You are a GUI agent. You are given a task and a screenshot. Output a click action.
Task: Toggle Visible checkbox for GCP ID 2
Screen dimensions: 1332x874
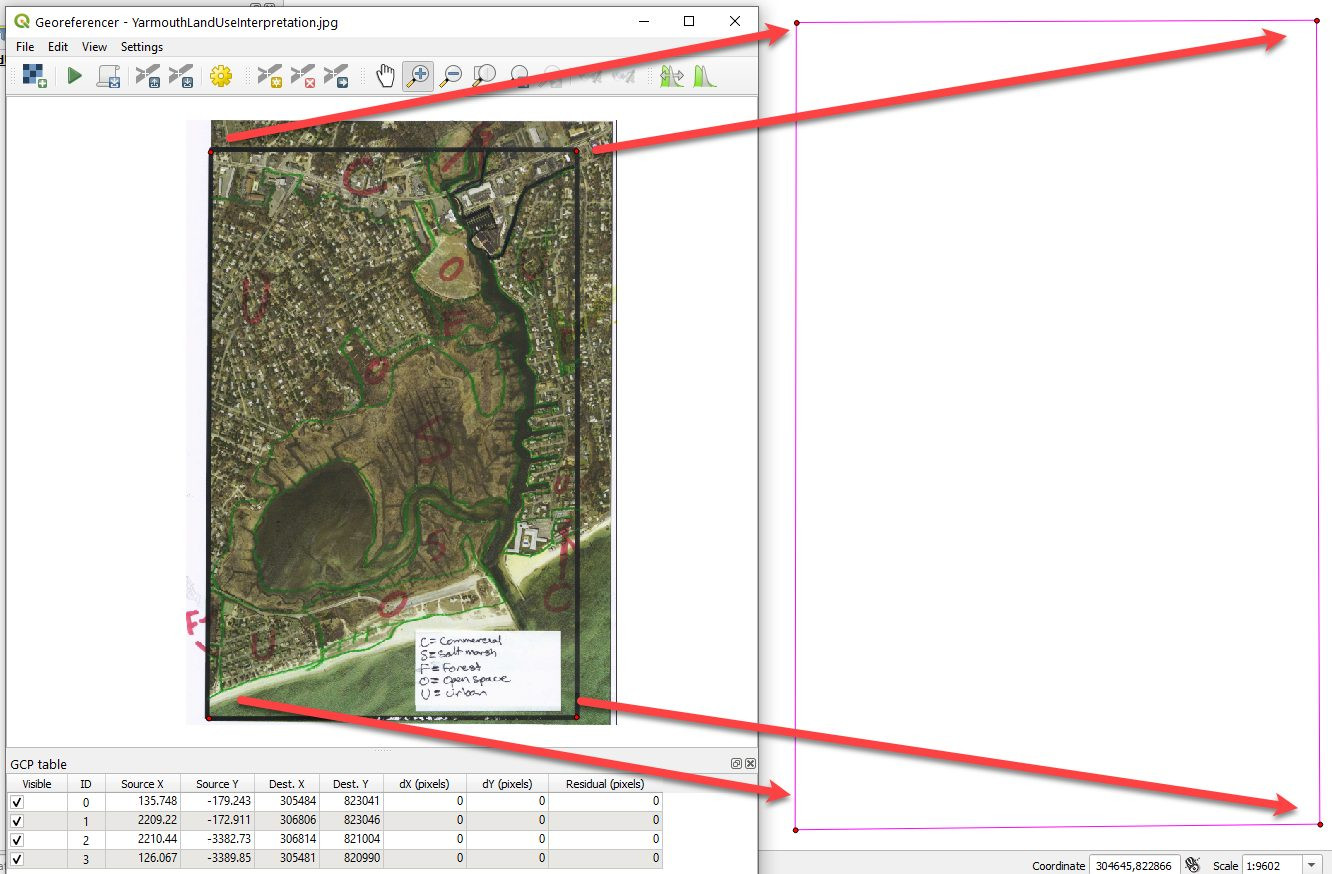(x=17, y=839)
